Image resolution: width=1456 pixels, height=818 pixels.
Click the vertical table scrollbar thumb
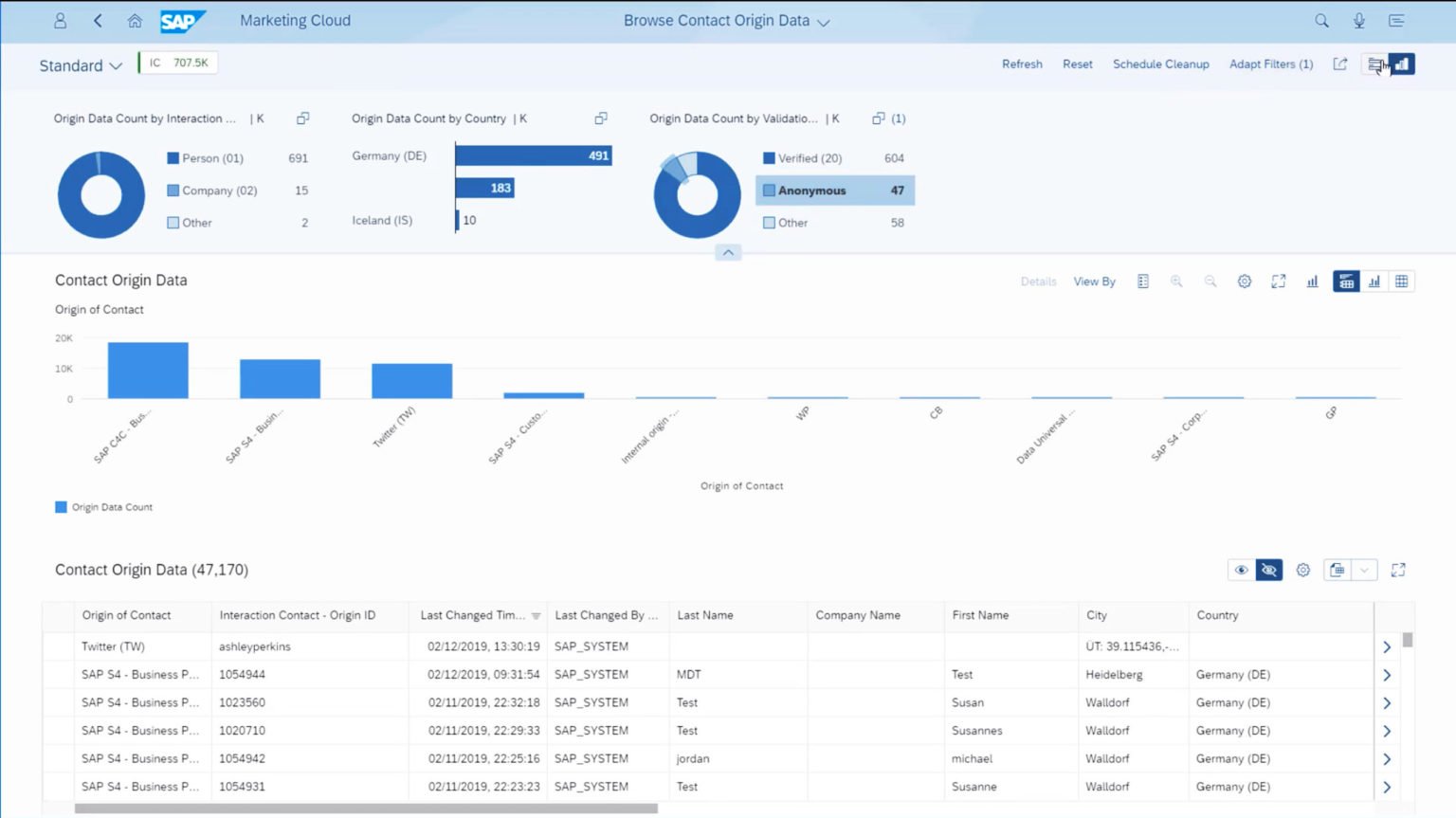point(1408,640)
